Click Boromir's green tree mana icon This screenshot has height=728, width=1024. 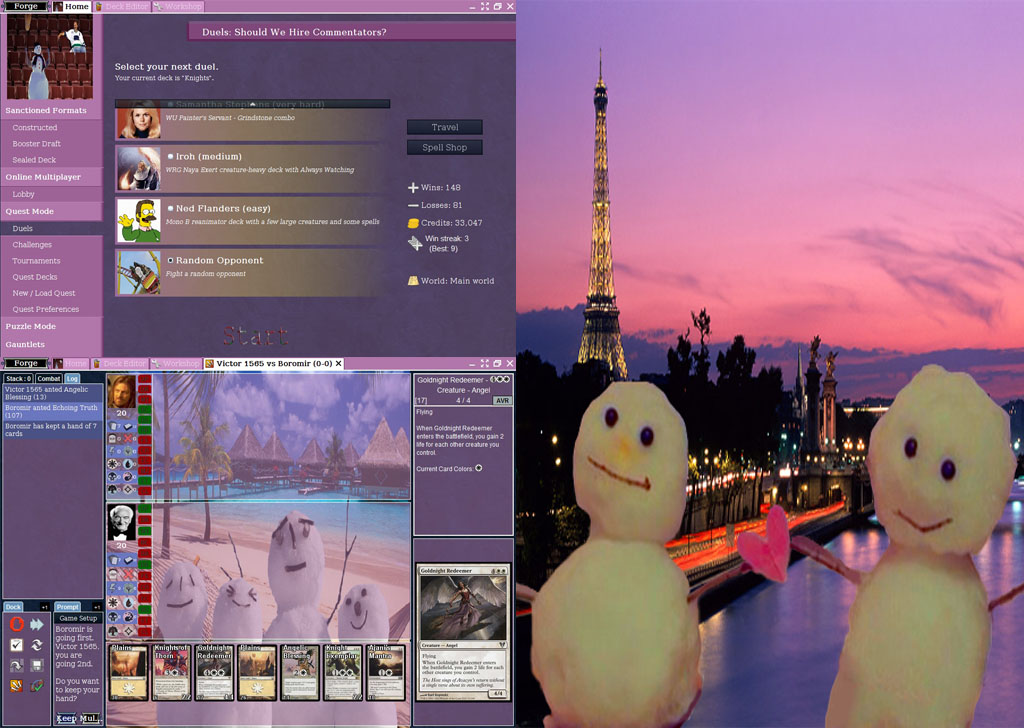(x=112, y=488)
